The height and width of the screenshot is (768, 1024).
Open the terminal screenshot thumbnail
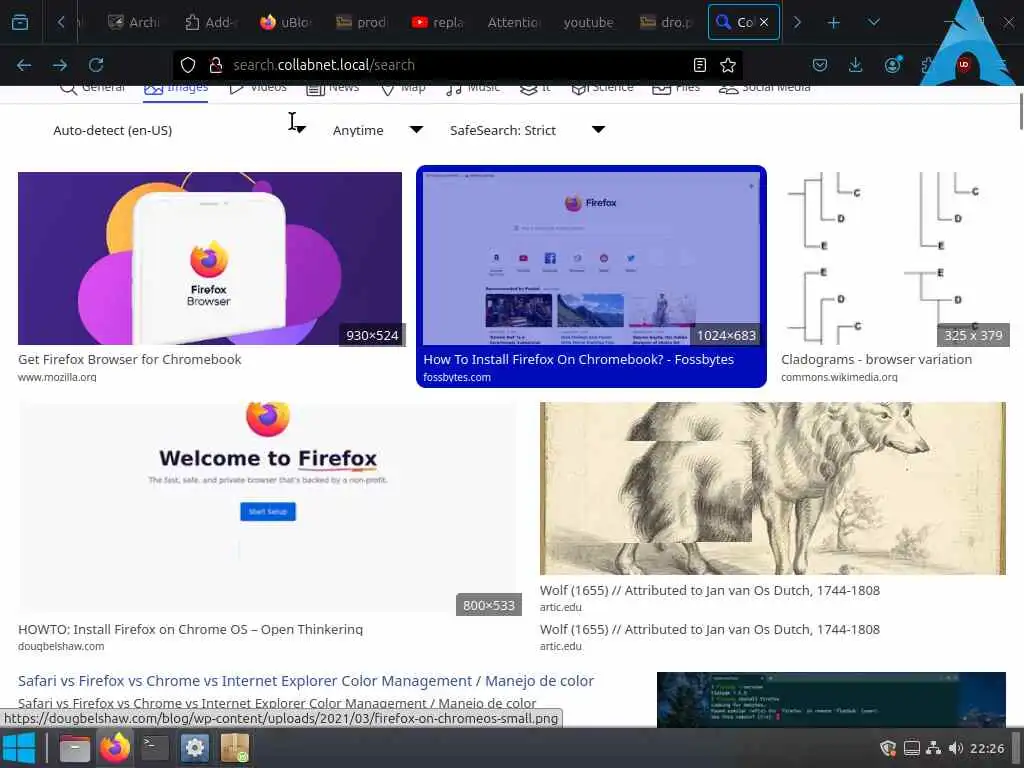831,699
